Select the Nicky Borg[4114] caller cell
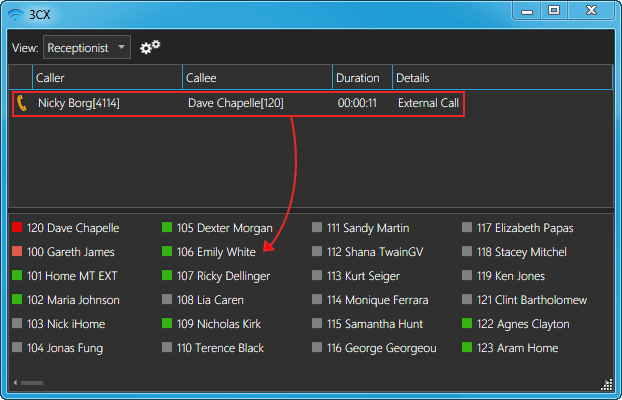Viewport: 622px width, 400px height. (79, 103)
